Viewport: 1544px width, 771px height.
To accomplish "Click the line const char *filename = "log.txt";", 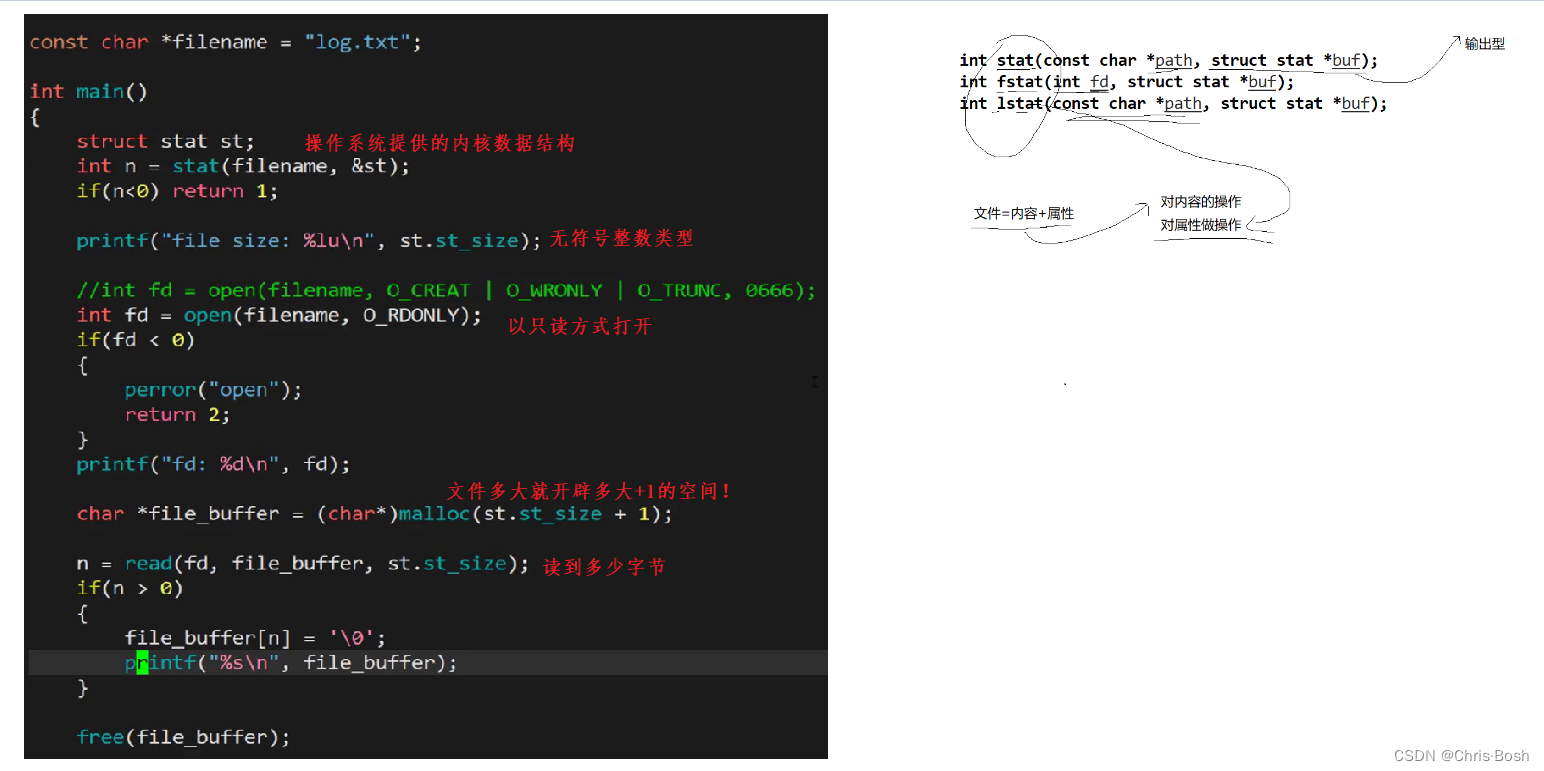I will 226,42.
